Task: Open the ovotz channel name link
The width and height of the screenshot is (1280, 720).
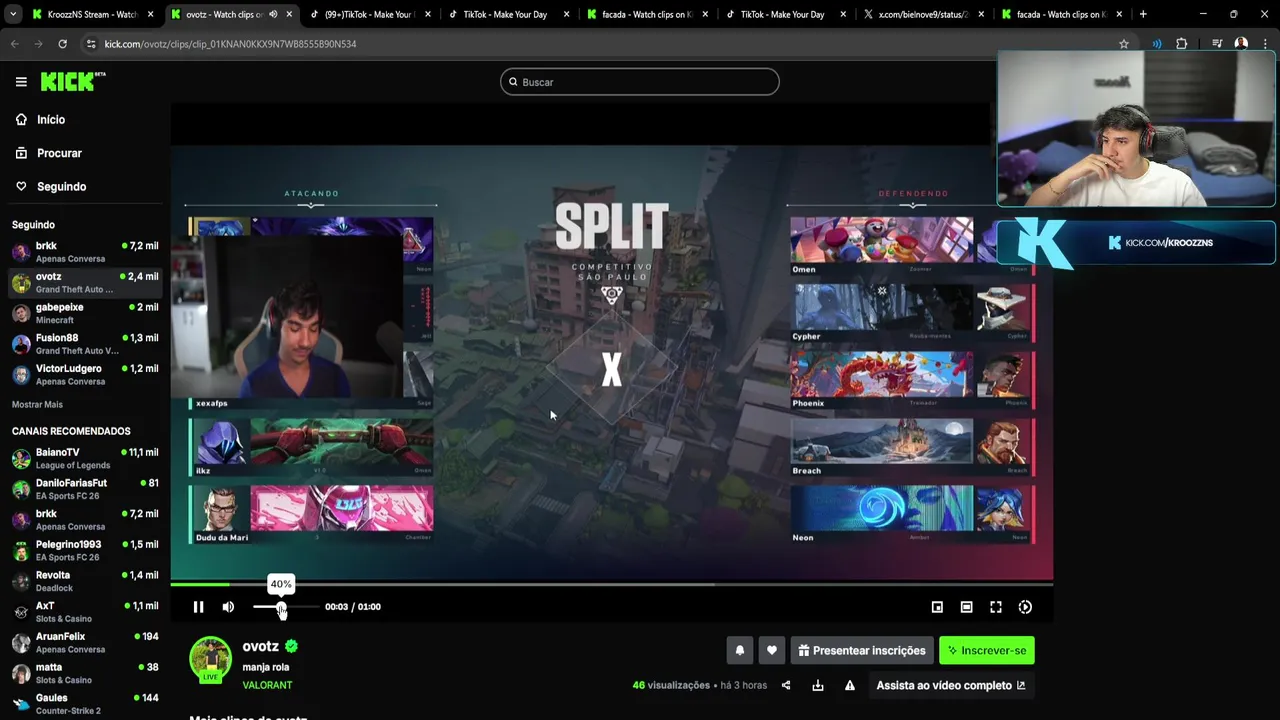Action: click(260, 646)
